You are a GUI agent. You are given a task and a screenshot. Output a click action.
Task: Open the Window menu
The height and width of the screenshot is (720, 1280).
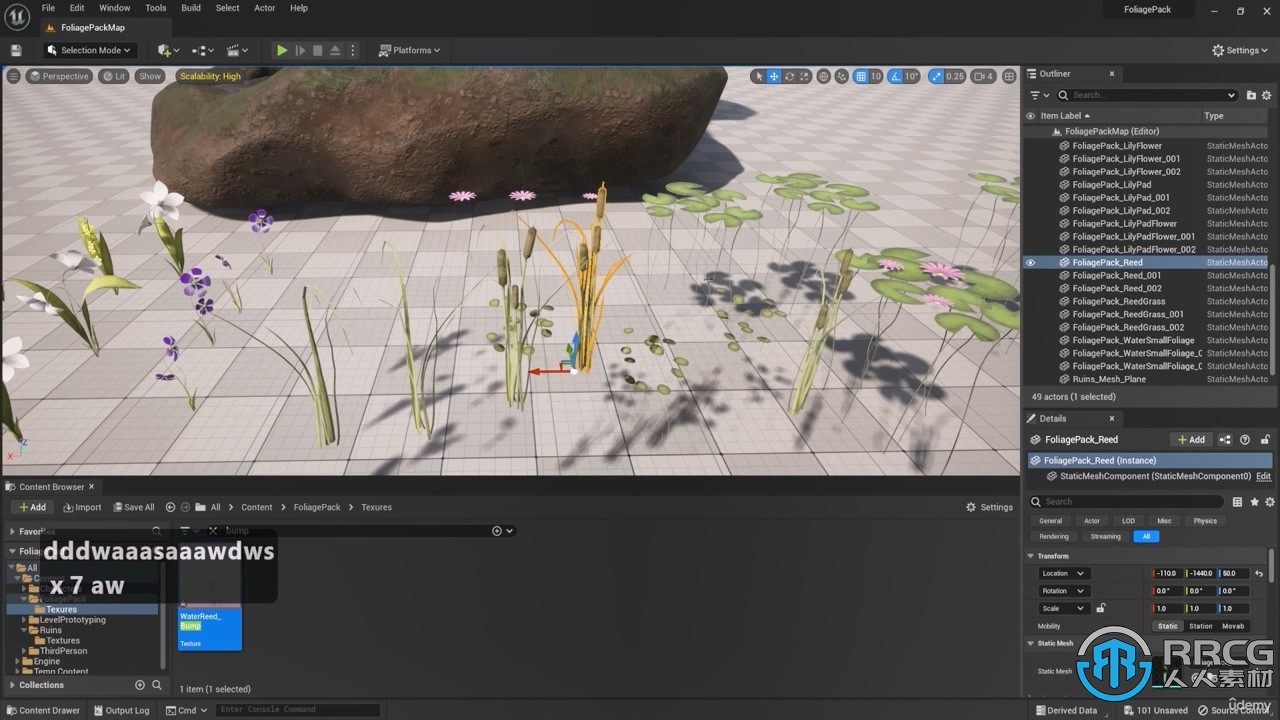coord(114,8)
